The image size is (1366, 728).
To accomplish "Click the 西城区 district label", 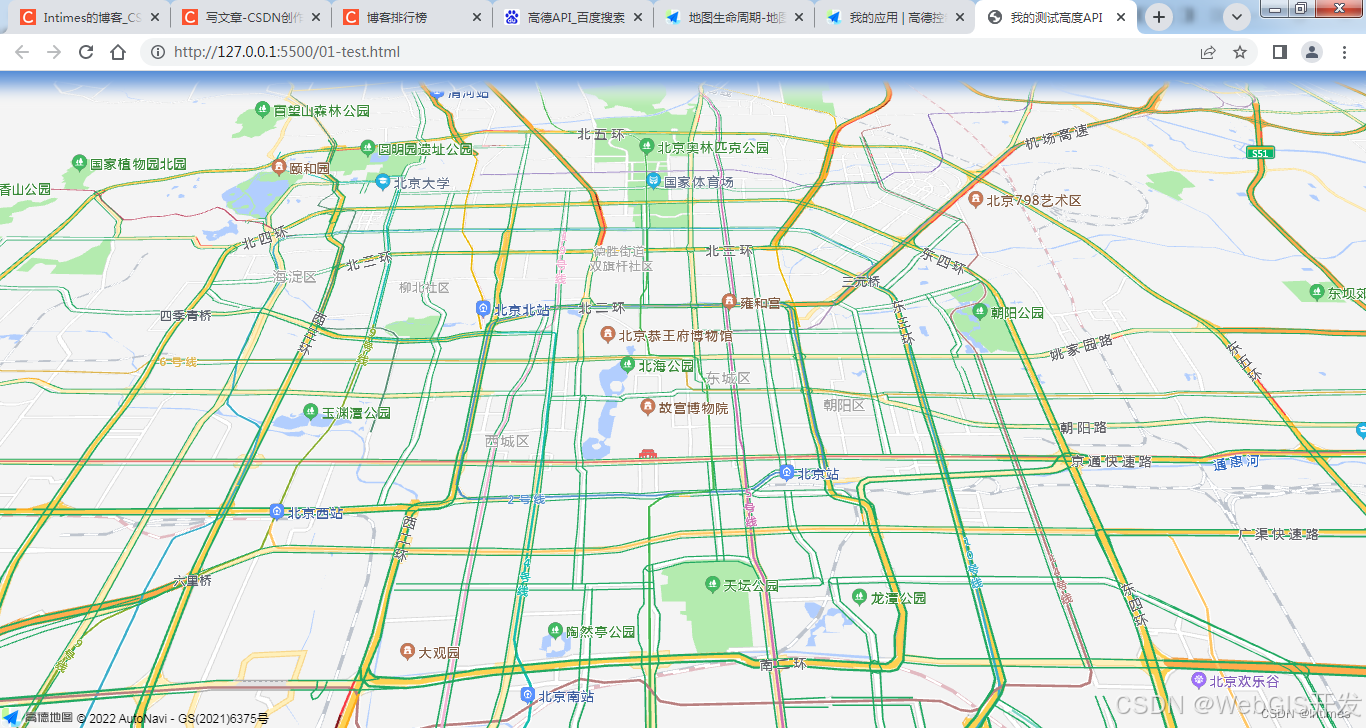I will click(x=507, y=441).
